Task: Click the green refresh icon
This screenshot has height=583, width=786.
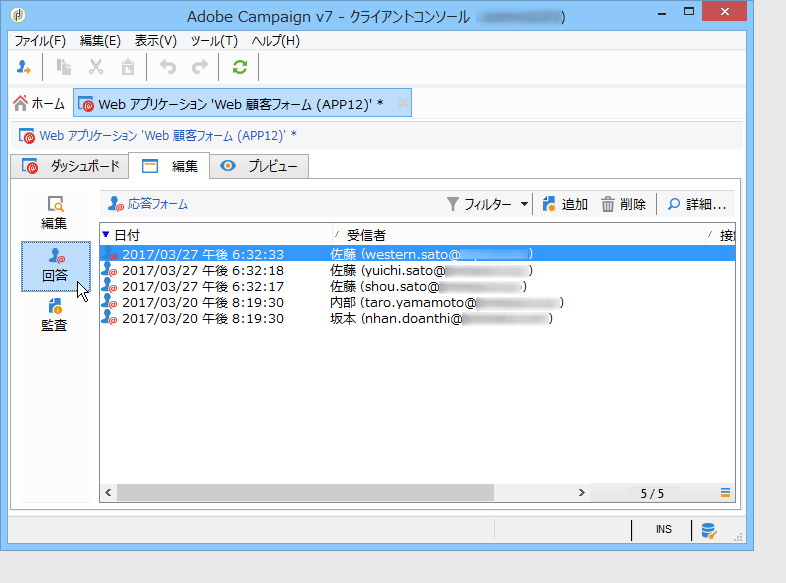Action: coord(240,67)
